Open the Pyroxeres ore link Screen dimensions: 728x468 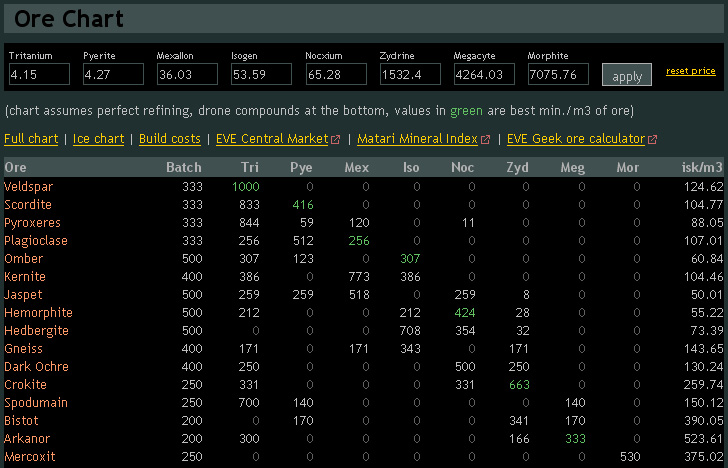click(x=32, y=223)
